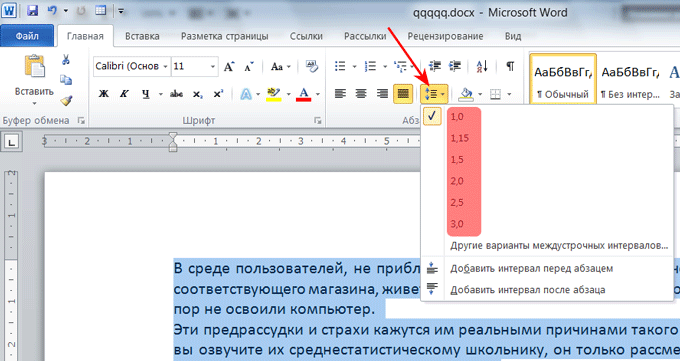
Task: Click the Grow Font icon
Action: (229, 67)
